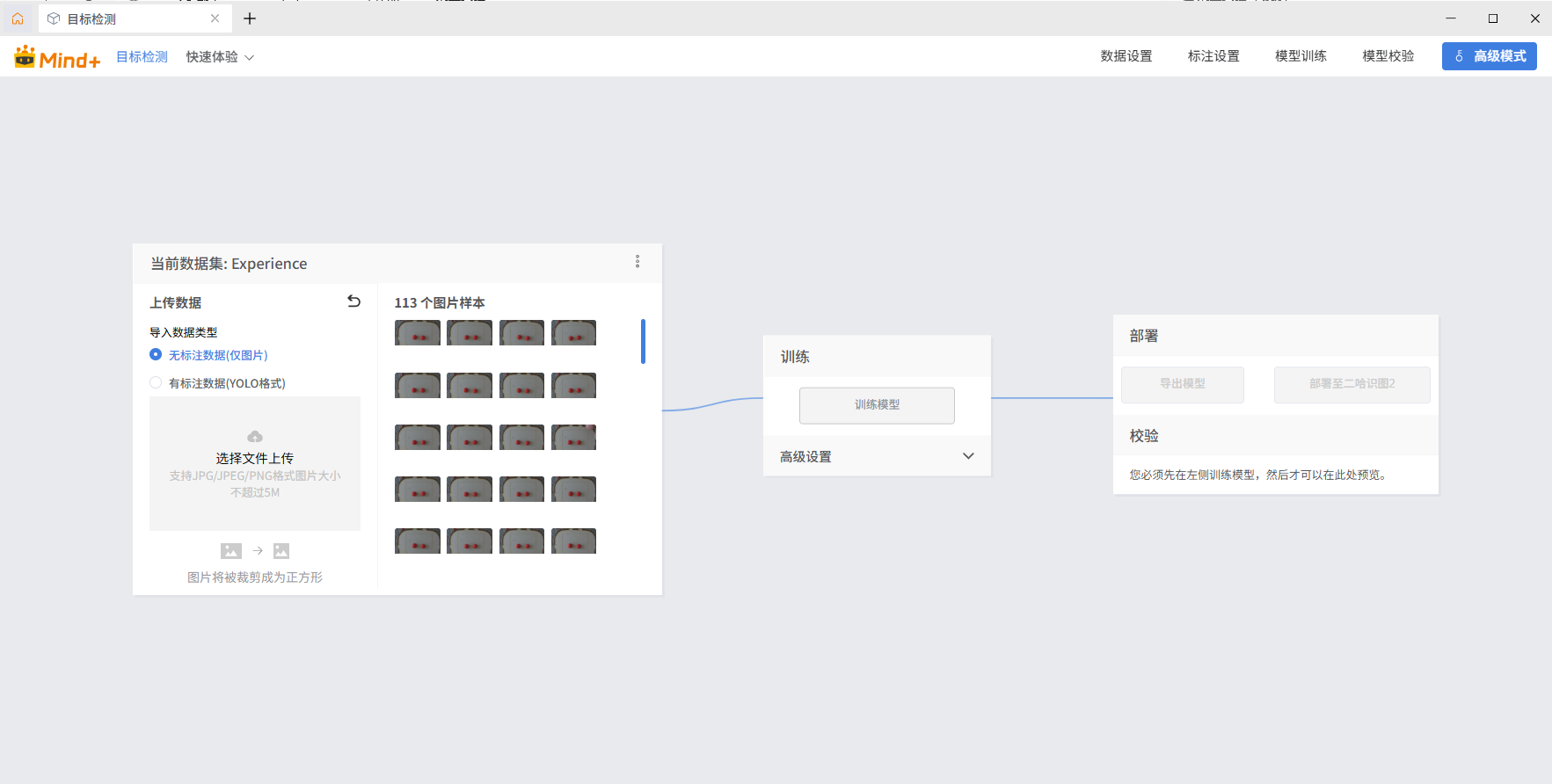This screenshot has width=1552, height=784.
Task: Click 部署至二哈识图2 button
Action: [x=1352, y=384]
